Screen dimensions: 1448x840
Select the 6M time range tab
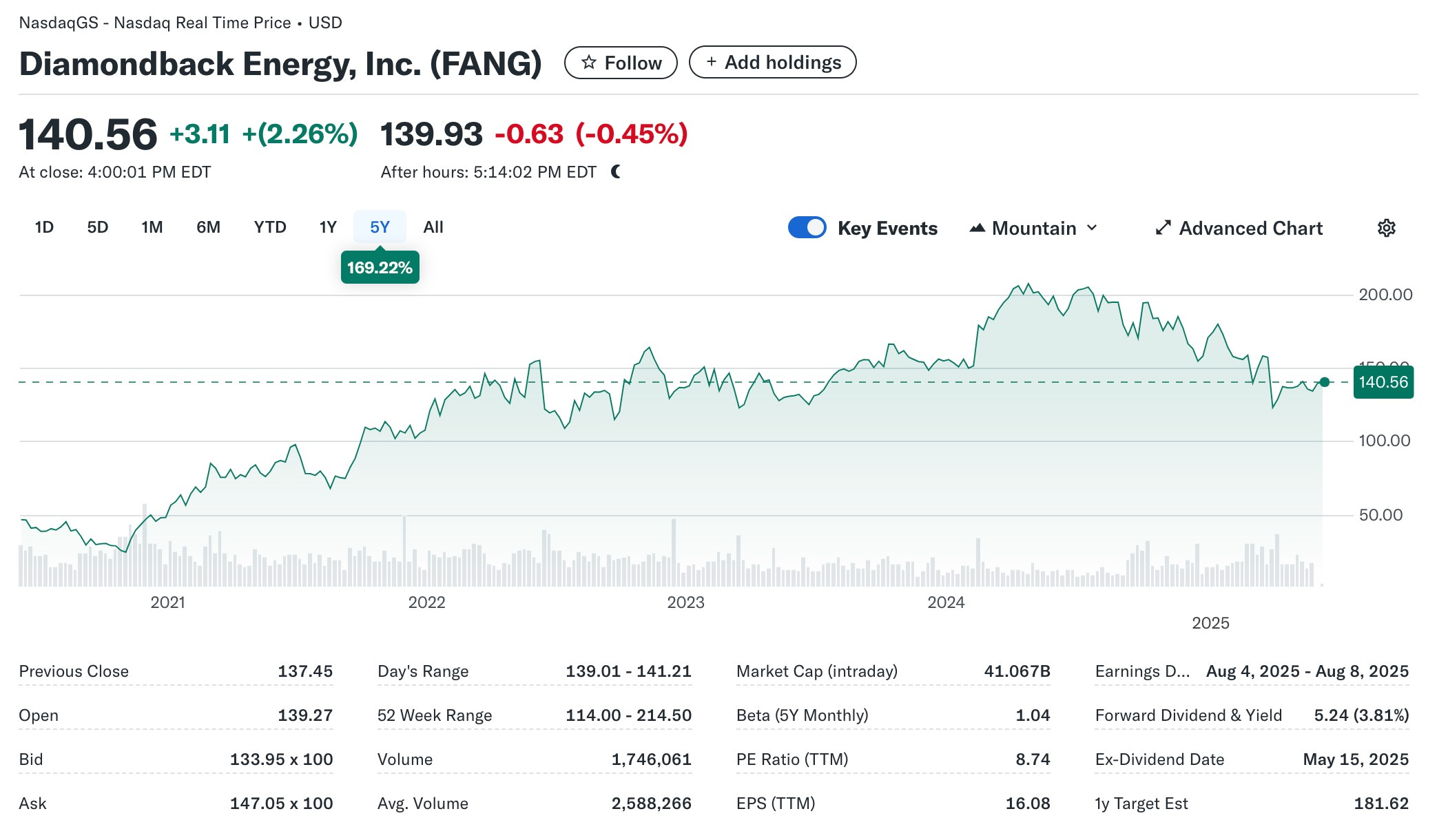click(208, 227)
